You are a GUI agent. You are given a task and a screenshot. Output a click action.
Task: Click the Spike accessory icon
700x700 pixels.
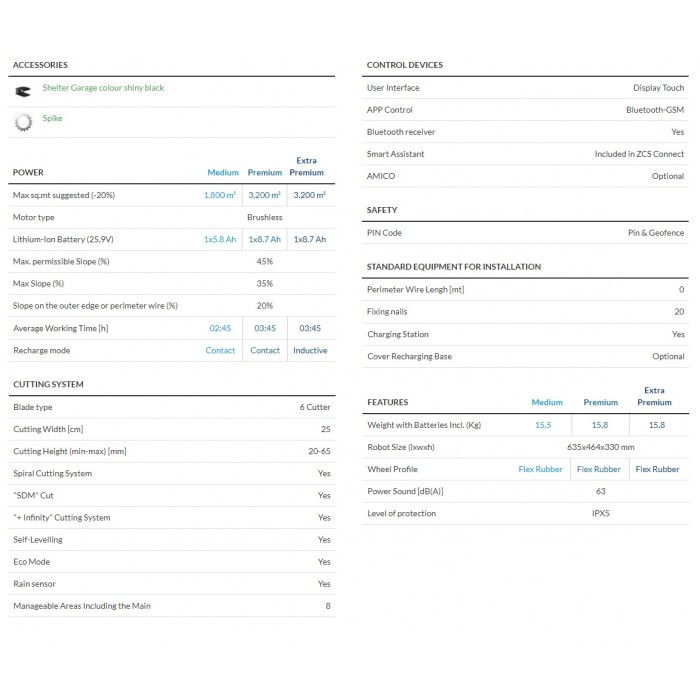click(x=23, y=121)
